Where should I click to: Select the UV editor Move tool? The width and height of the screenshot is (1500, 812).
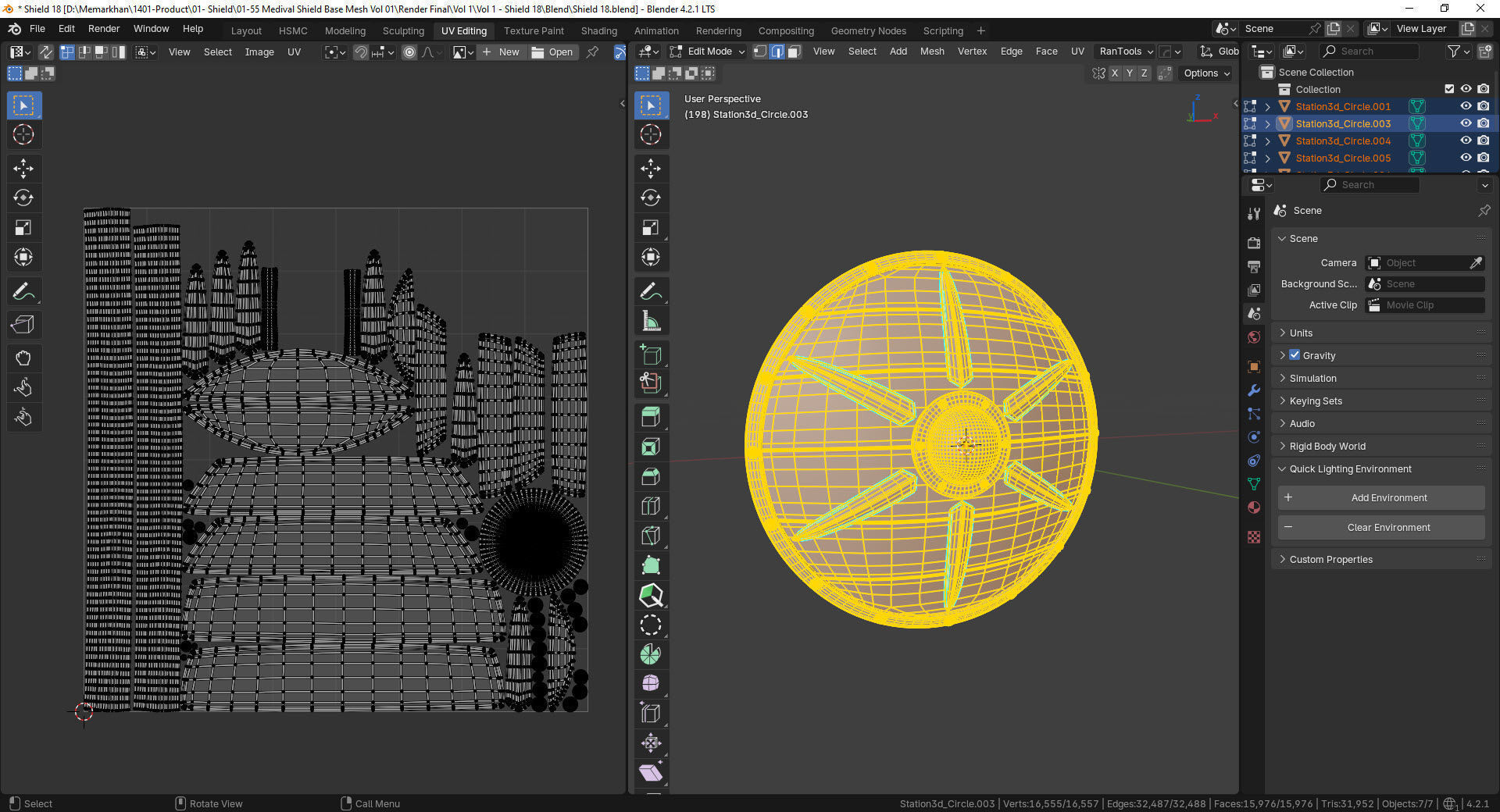pyautogui.click(x=23, y=168)
